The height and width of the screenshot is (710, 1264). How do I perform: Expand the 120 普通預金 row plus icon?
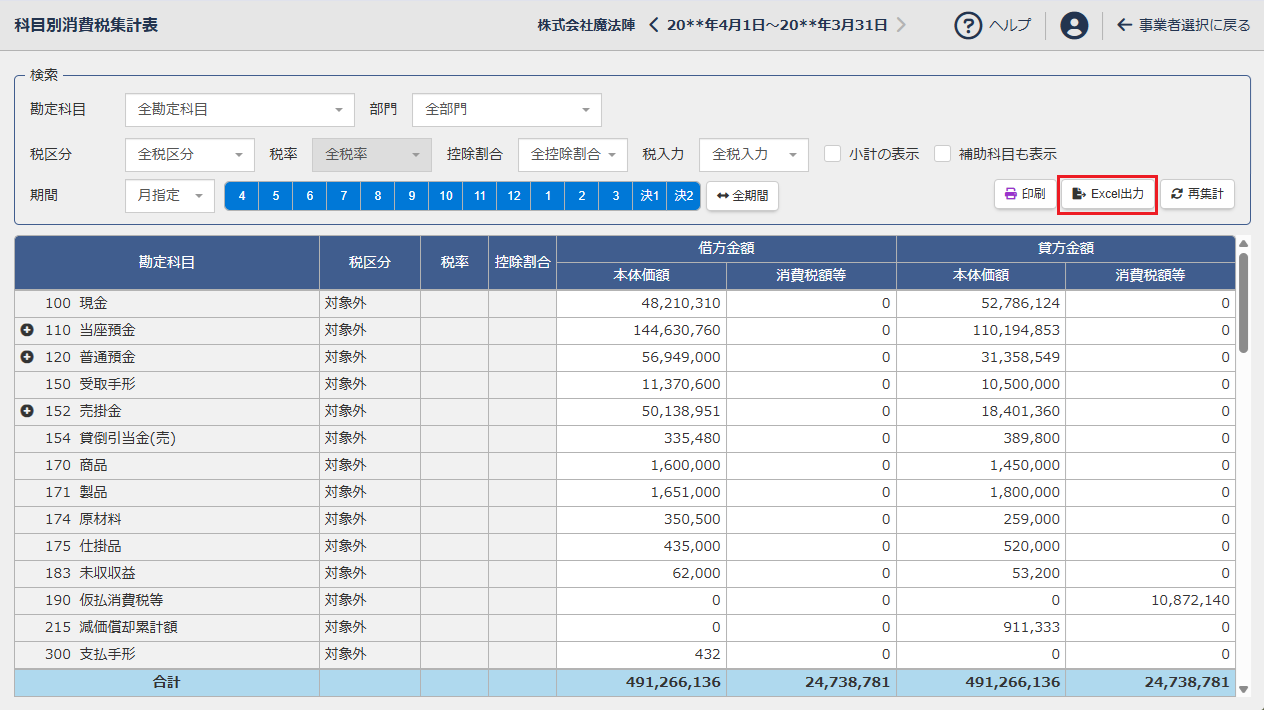click(x=27, y=357)
